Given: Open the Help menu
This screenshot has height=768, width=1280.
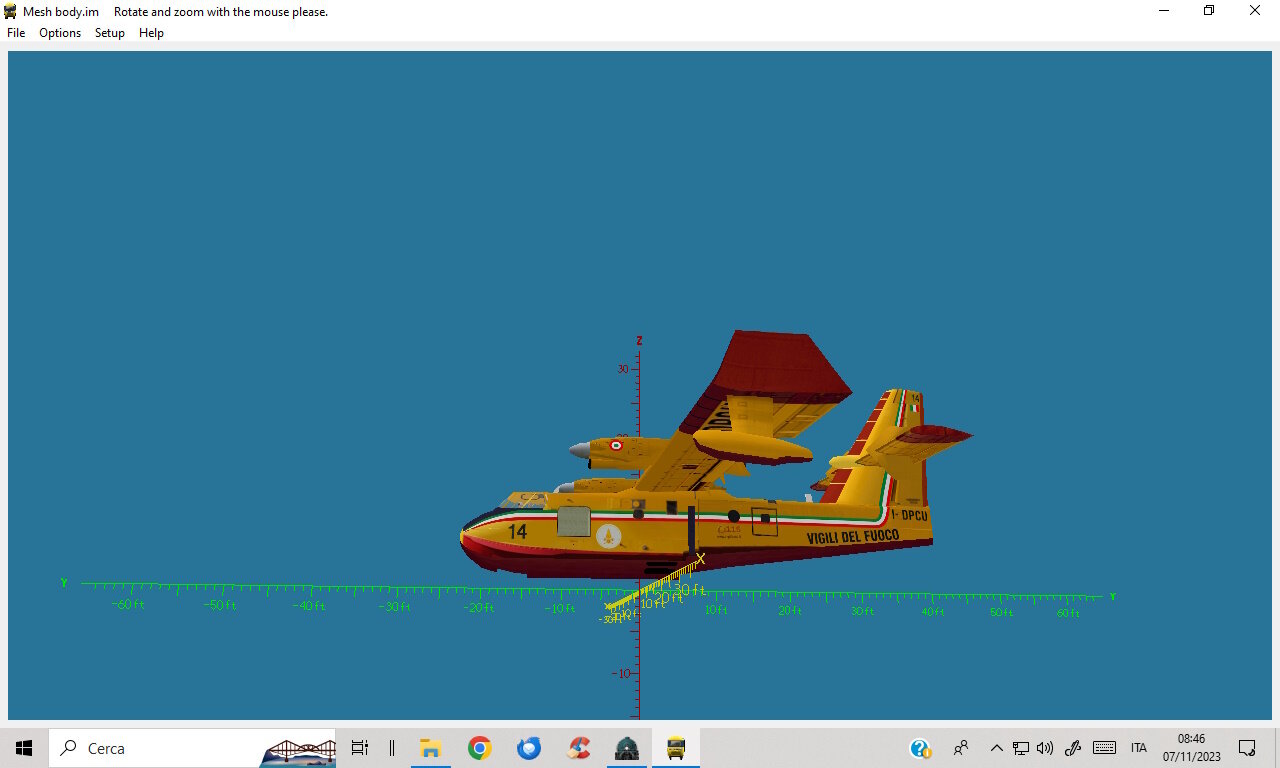Looking at the screenshot, I should [x=151, y=33].
